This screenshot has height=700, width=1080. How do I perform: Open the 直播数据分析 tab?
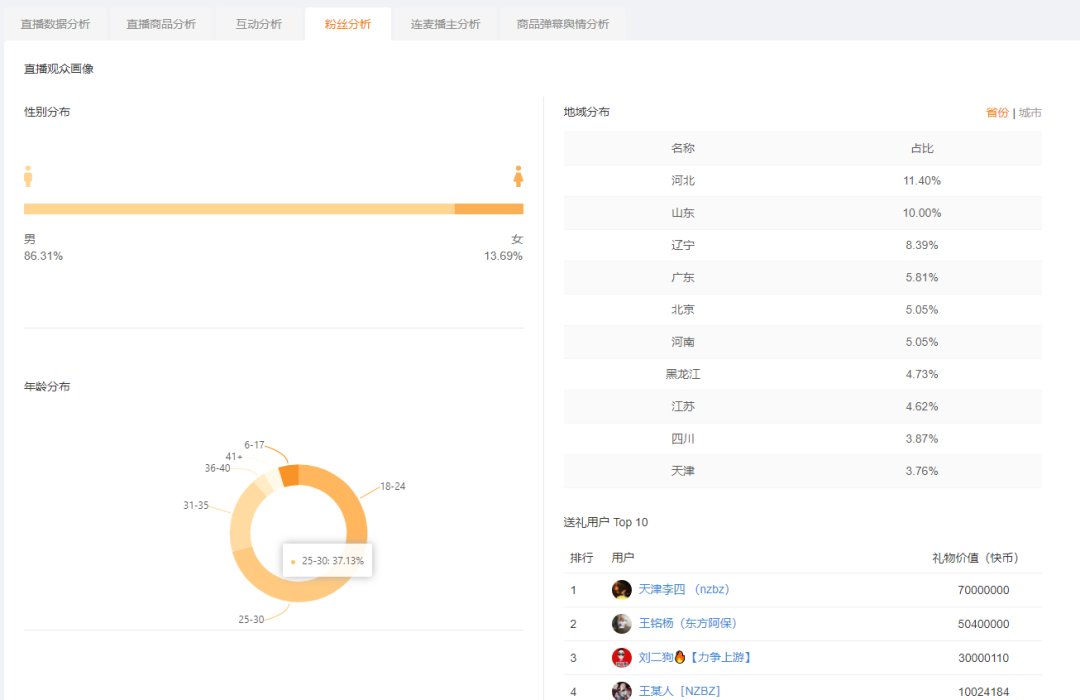coord(55,24)
